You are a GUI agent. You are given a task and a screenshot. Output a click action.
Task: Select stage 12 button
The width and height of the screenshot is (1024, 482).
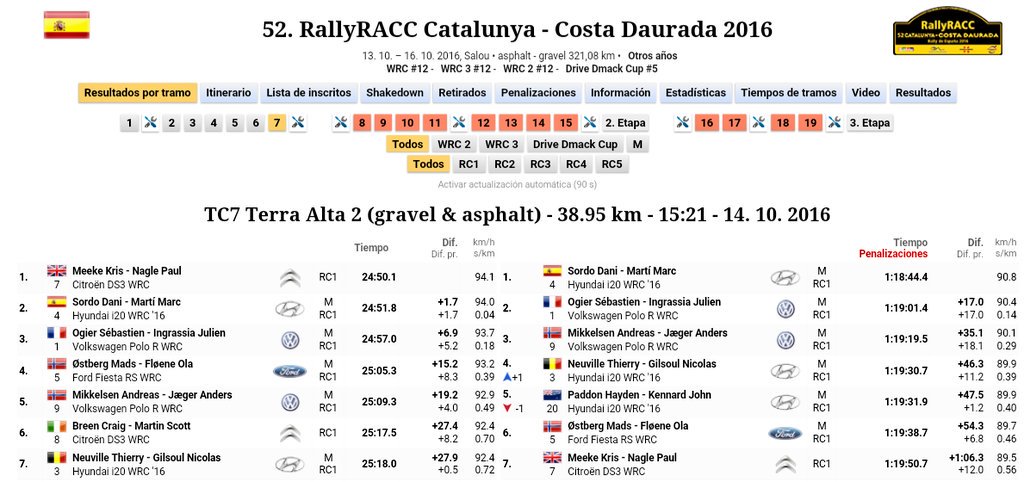pyautogui.click(x=483, y=123)
